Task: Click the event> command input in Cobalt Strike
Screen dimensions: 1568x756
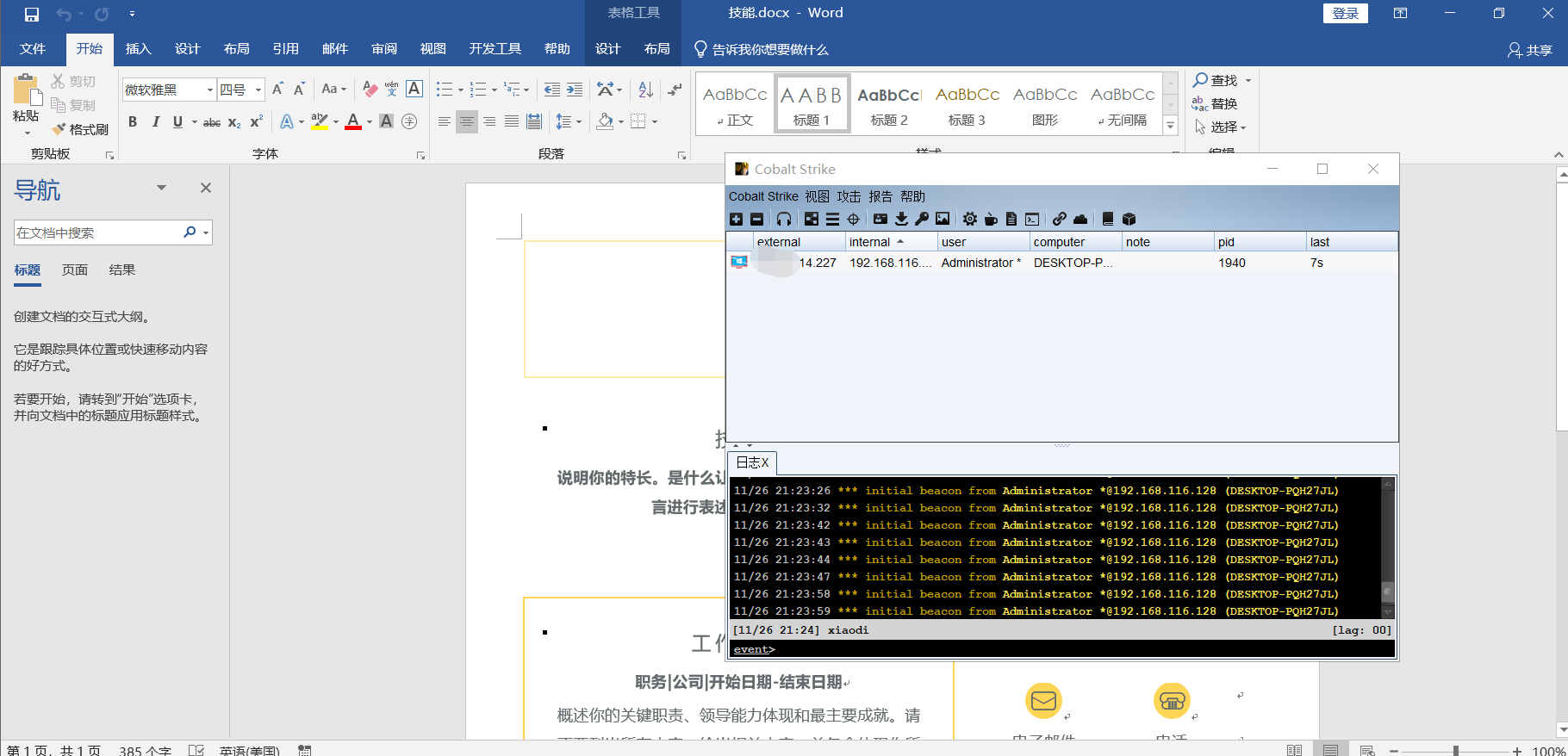Action: coord(1061,649)
